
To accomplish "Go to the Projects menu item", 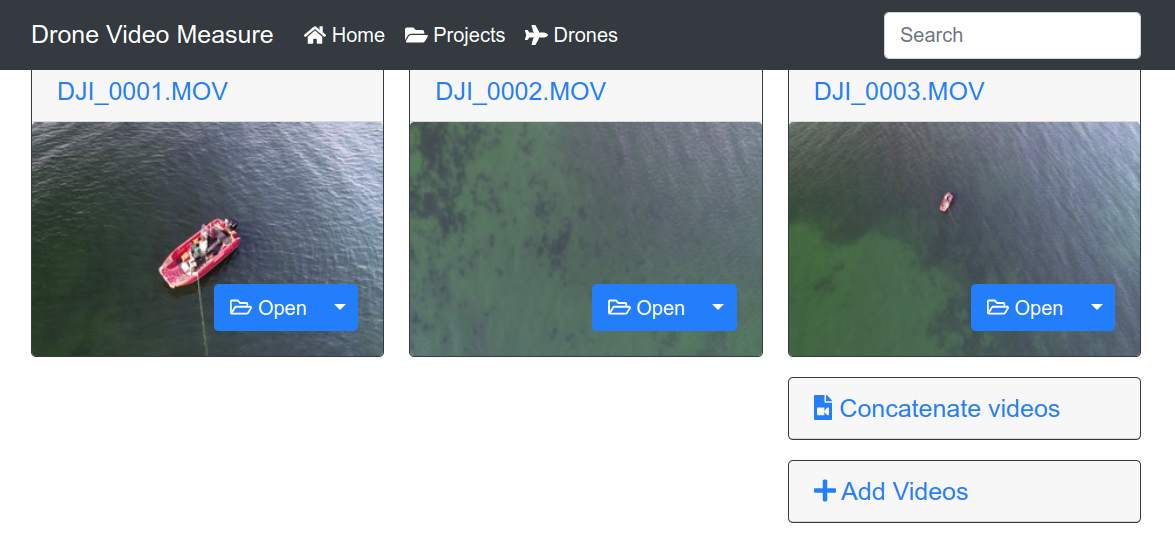I will coord(469,35).
